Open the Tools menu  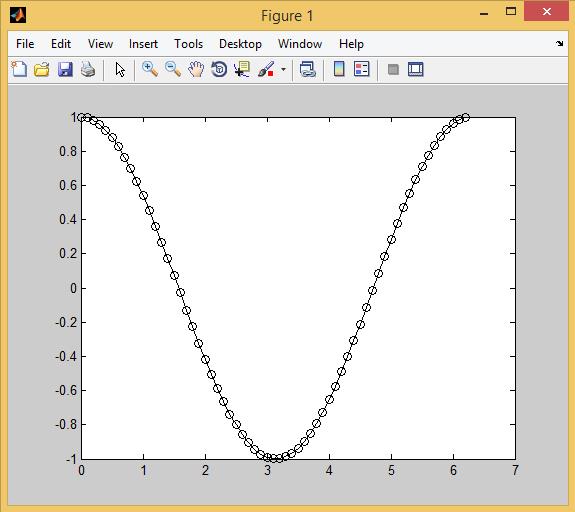[x=188, y=44]
